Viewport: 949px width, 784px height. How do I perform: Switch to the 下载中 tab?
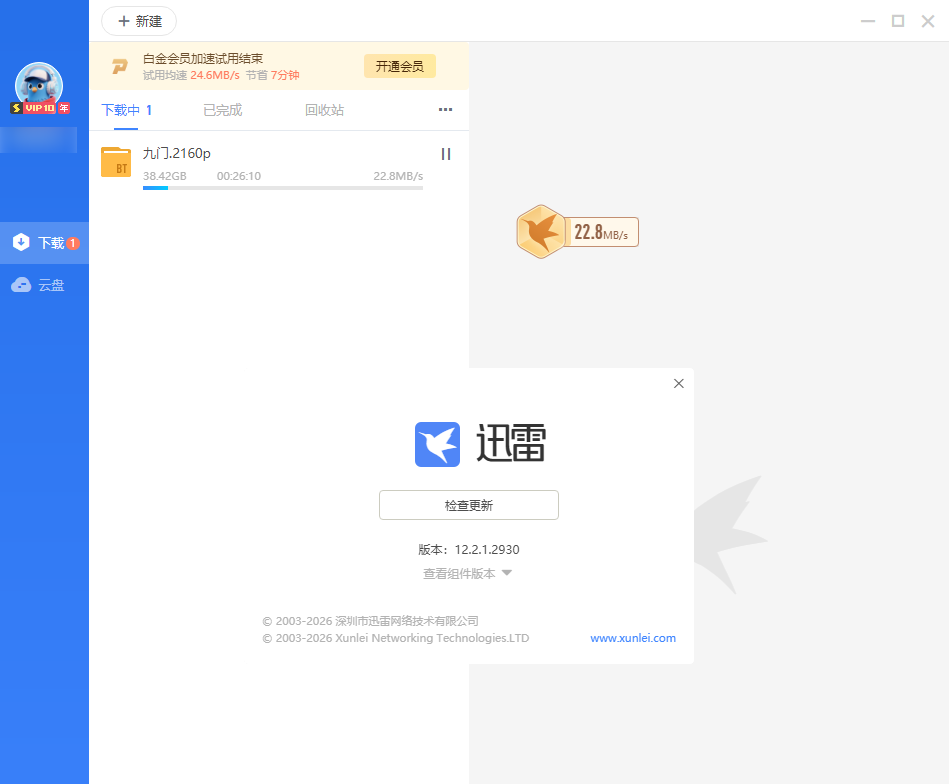pos(126,110)
